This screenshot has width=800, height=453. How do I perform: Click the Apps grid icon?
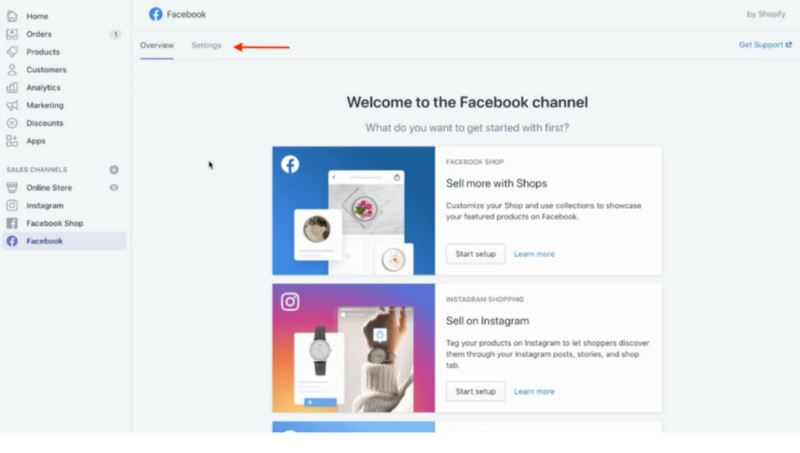click(x=12, y=141)
